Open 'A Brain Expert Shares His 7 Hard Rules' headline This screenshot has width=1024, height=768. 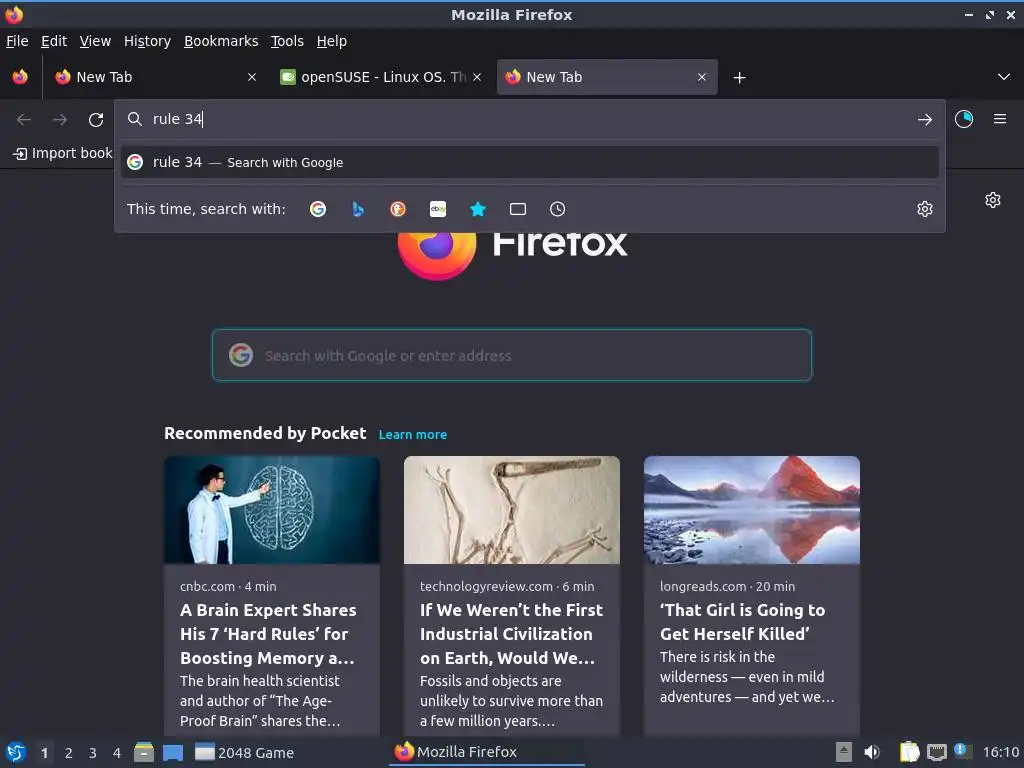coord(268,634)
